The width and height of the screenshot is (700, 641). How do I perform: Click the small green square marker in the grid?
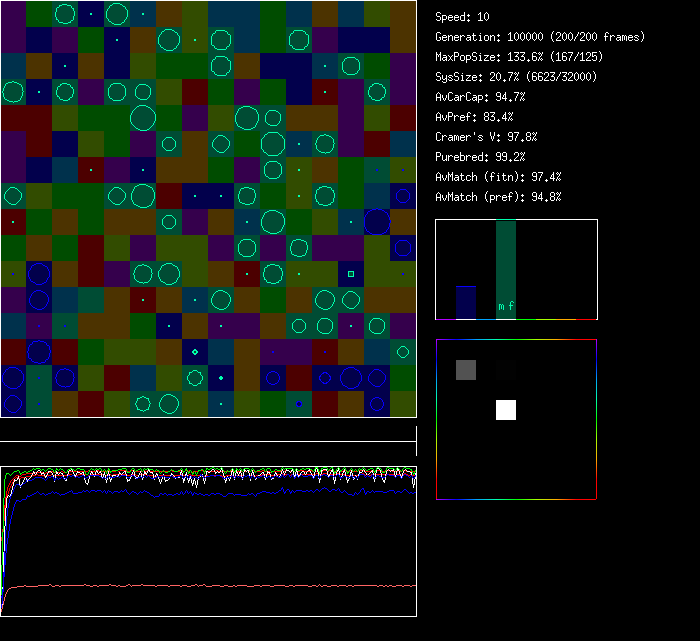click(x=350, y=273)
